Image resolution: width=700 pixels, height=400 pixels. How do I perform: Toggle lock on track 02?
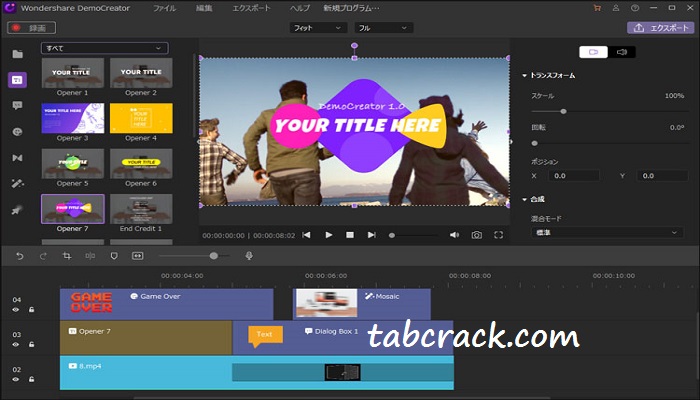tap(32, 379)
